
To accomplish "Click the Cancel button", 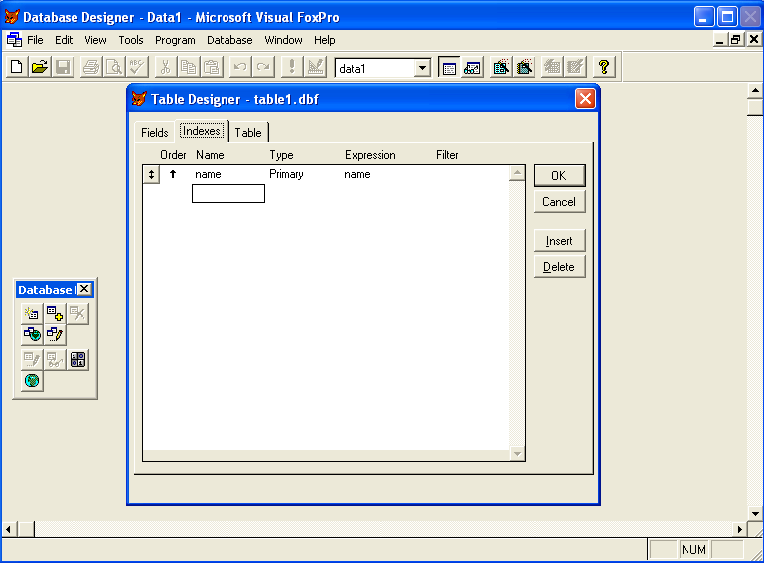I will pyautogui.click(x=559, y=202).
